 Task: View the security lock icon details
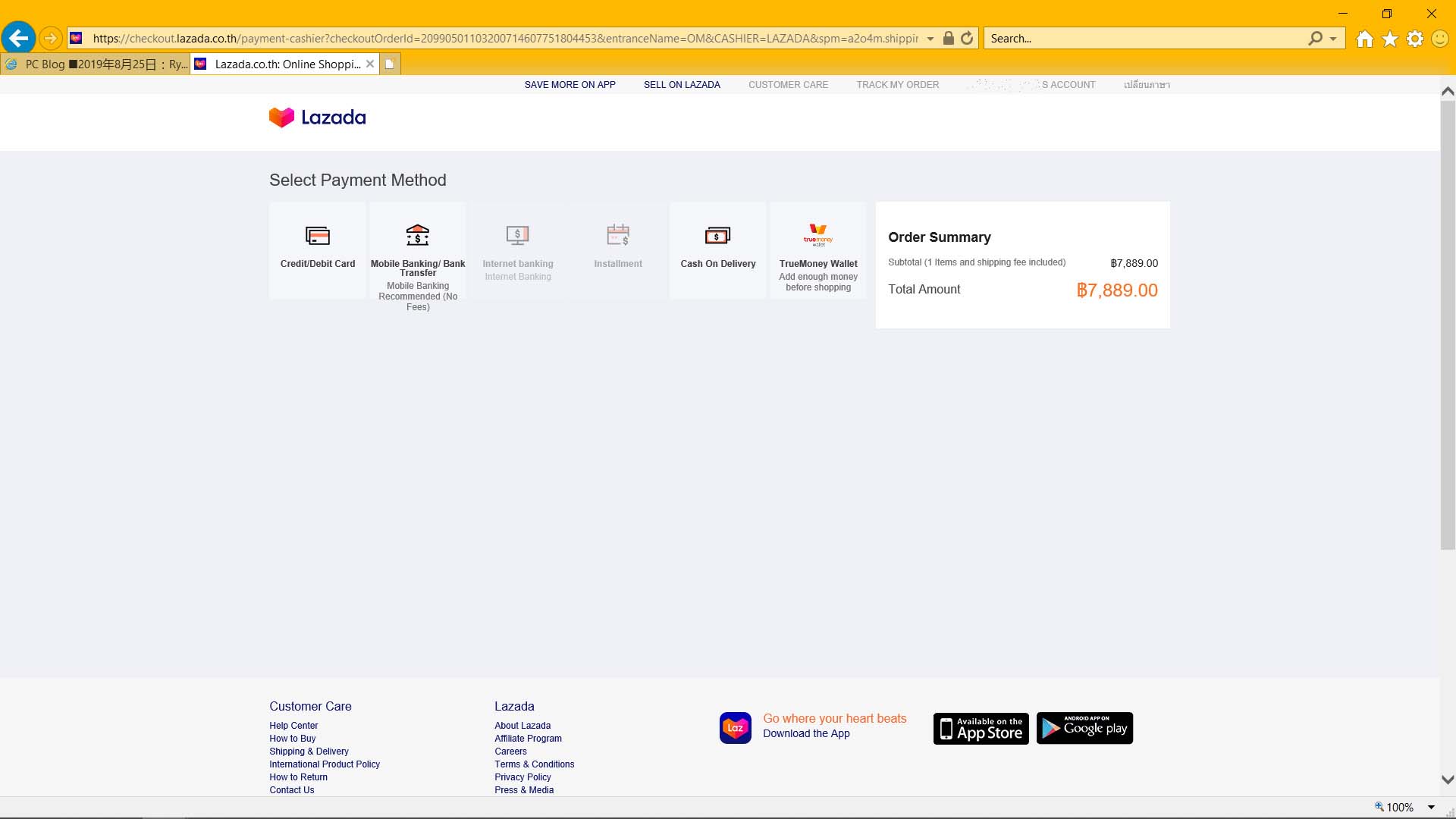point(948,38)
